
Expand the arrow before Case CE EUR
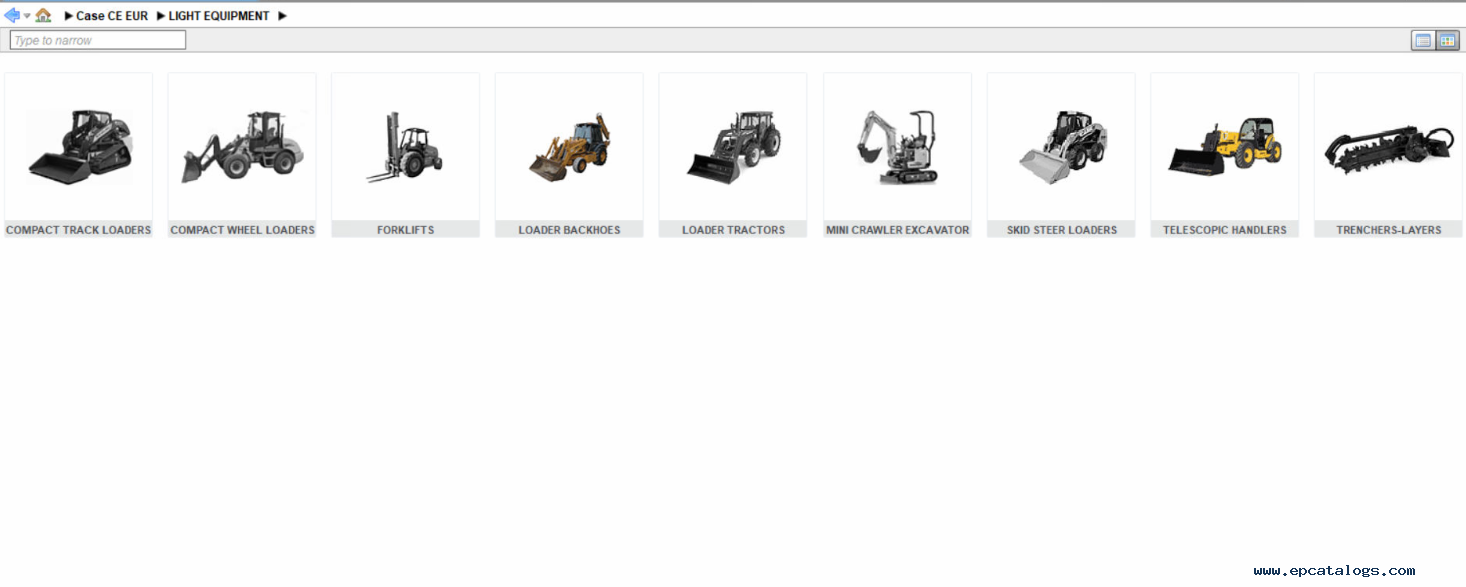click(68, 16)
